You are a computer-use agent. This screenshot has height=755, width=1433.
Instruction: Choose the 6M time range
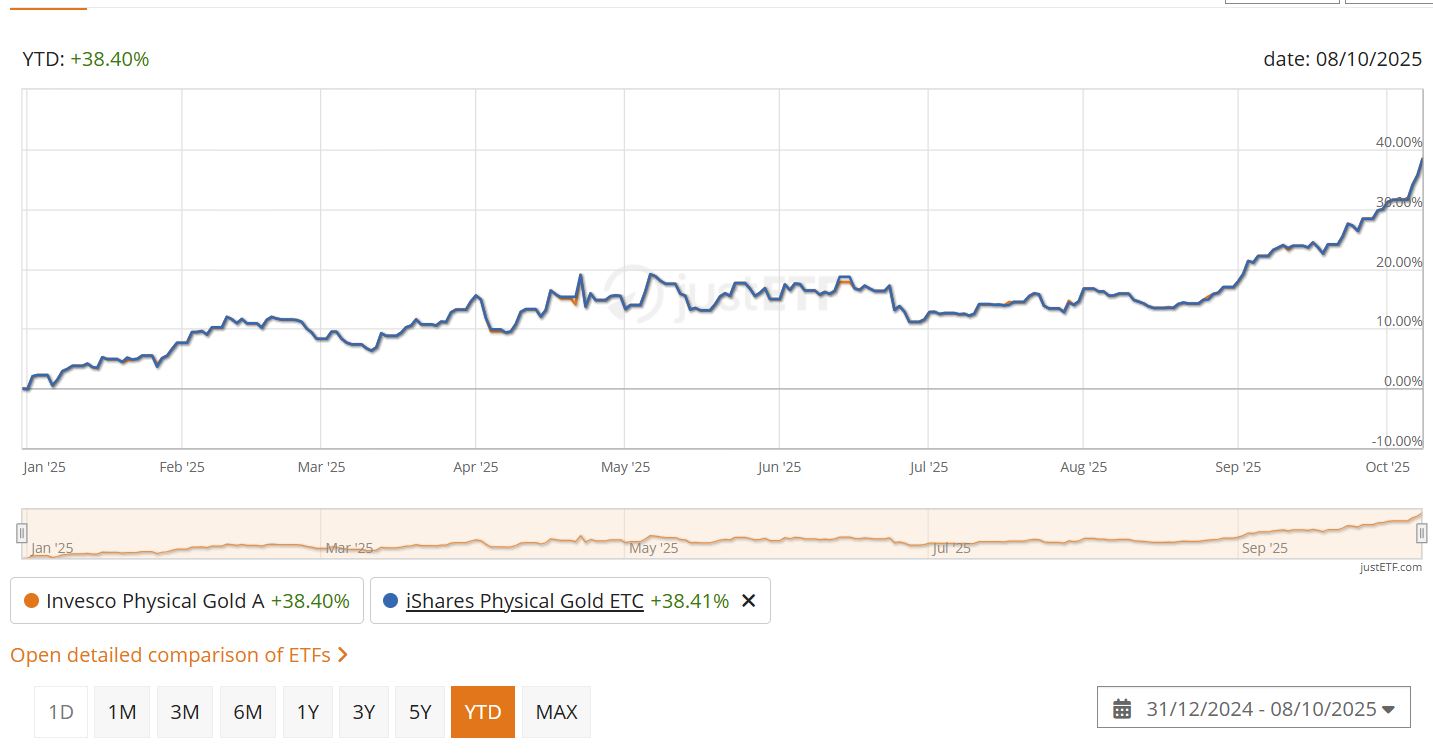point(248,712)
